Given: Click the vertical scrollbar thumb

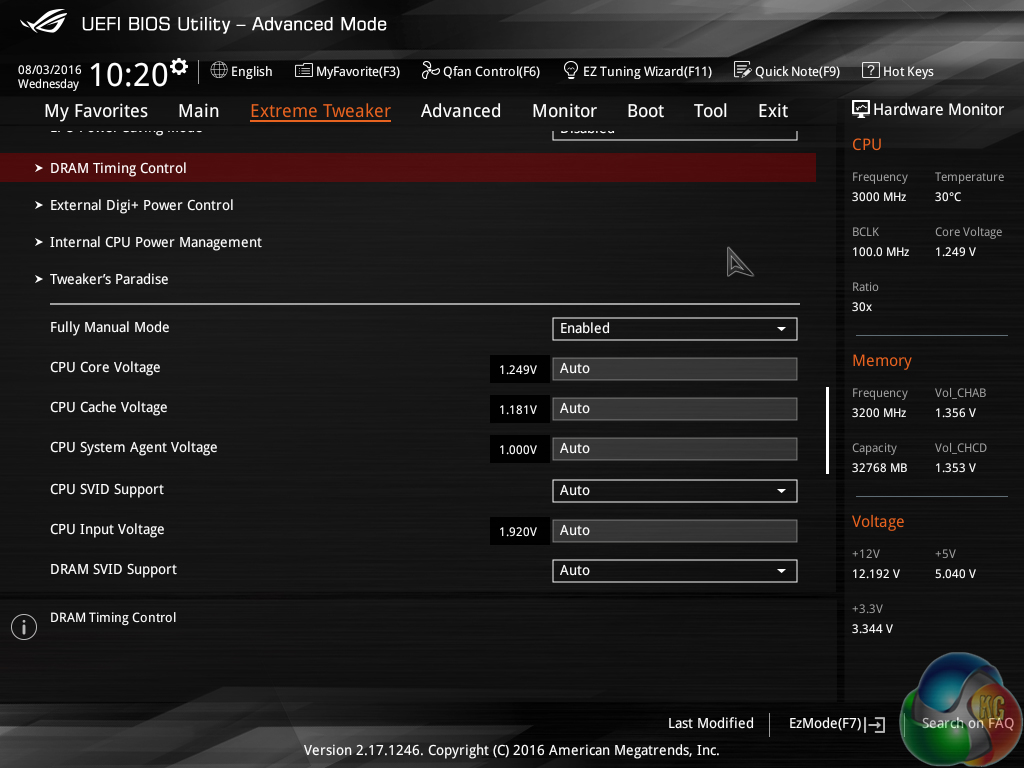Looking at the screenshot, I should pyautogui.click(x=827, y=430).
